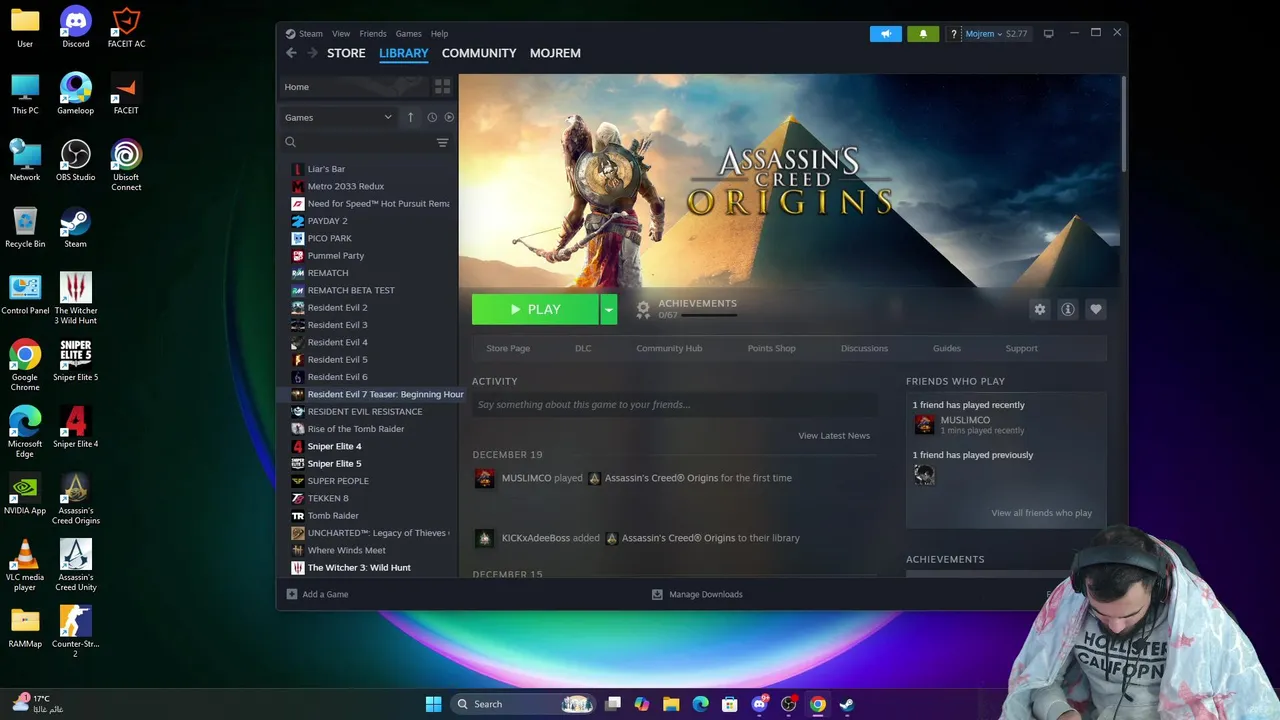Open Guides link
The image size is (1280, 720).
pos(947,348)
